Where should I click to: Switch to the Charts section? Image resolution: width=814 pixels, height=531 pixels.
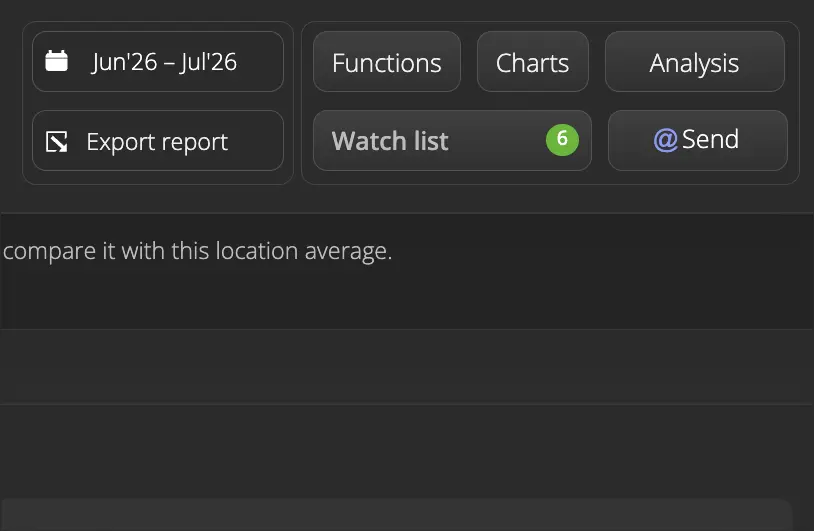click(533, 62)
